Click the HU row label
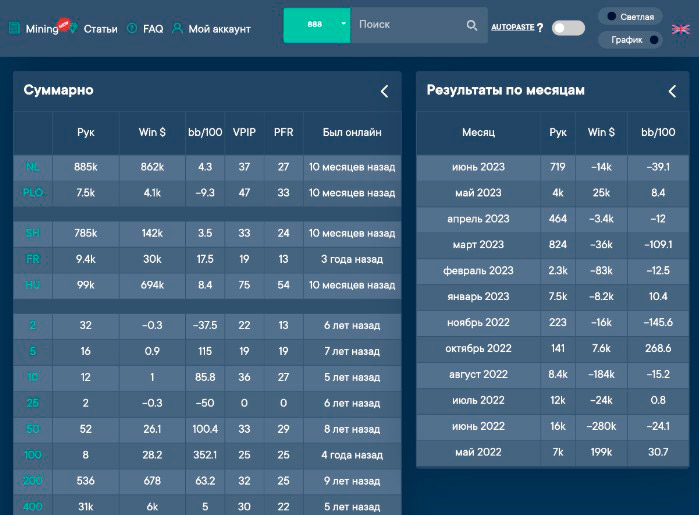Screen dimensions: 699x515 [33, 286]
